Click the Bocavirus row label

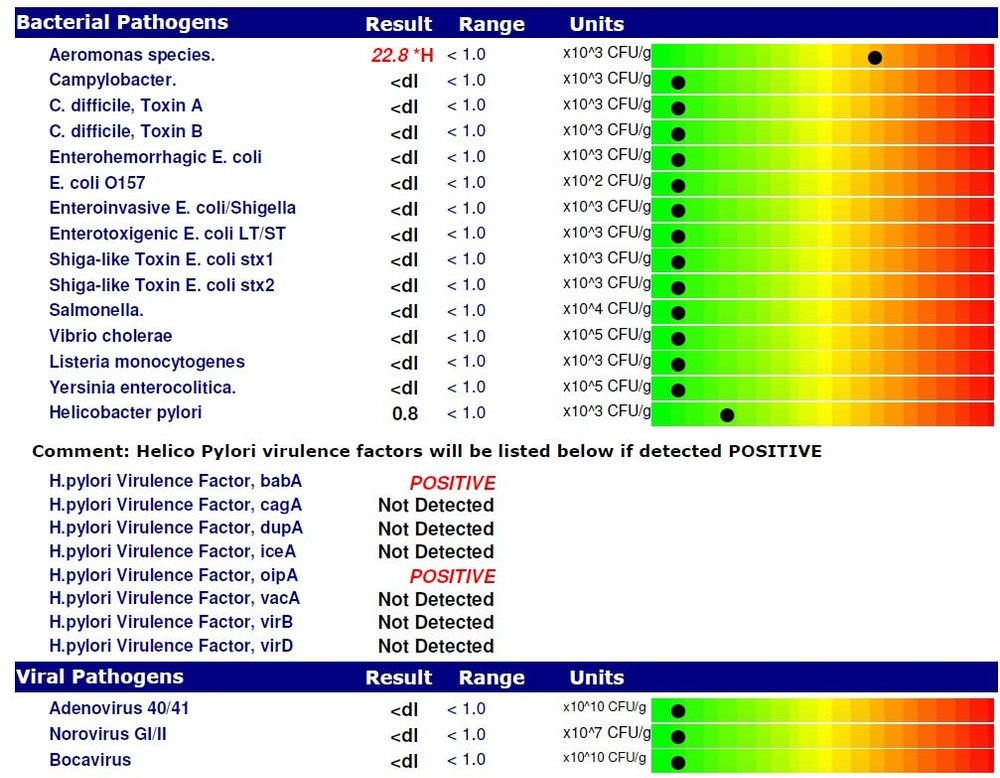90,760
